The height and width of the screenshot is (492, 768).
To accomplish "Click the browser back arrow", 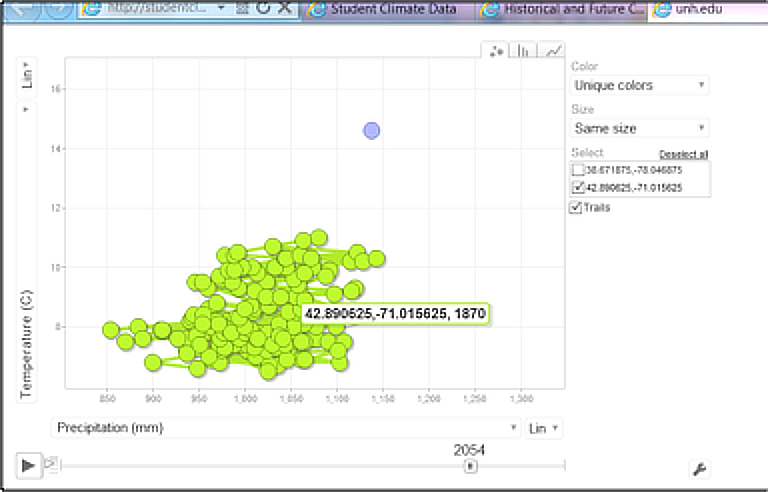I will click(x=22, y=8).
